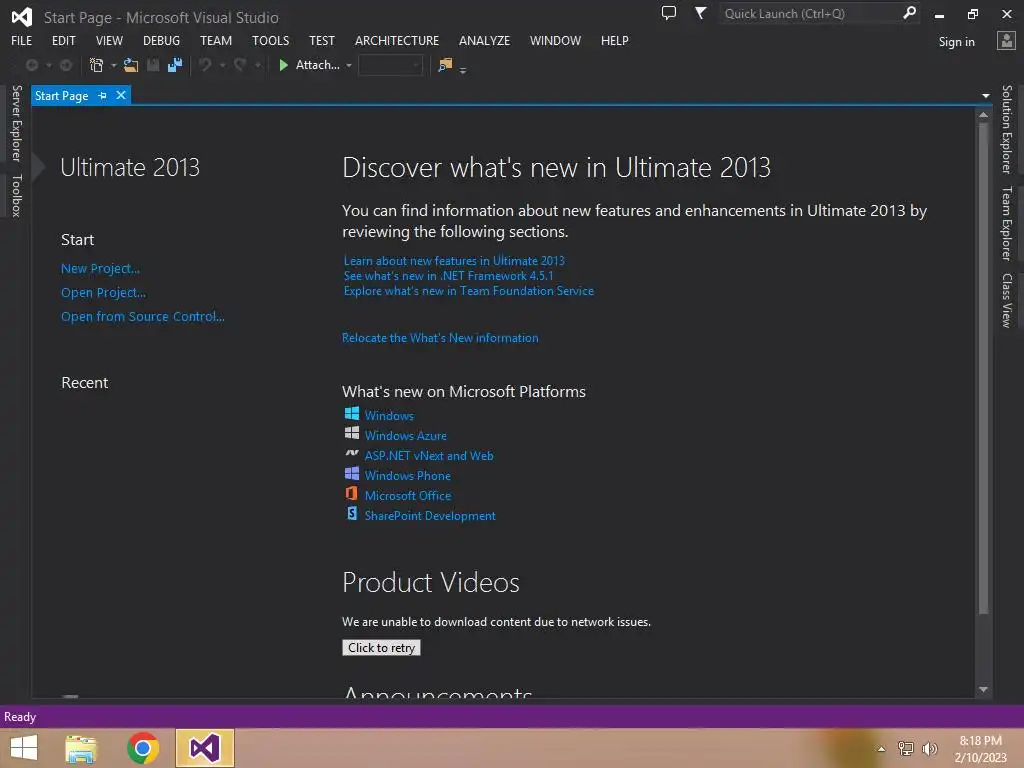The height and width of the screenshot is (768, 1024).
Task: Click the volume speaker tray icon
Action: (x=930, y=749)
